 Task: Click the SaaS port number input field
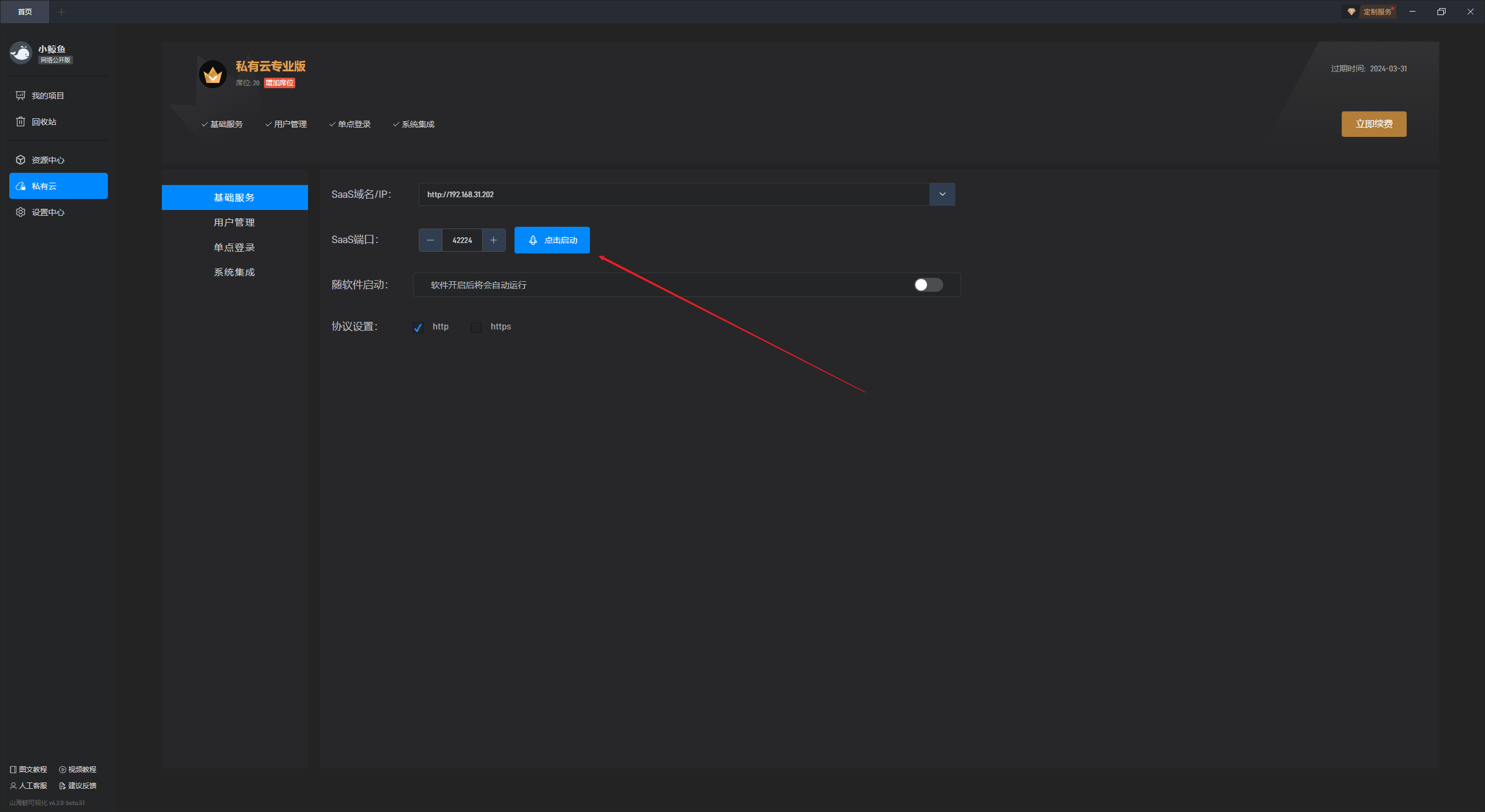coord(462,240)
